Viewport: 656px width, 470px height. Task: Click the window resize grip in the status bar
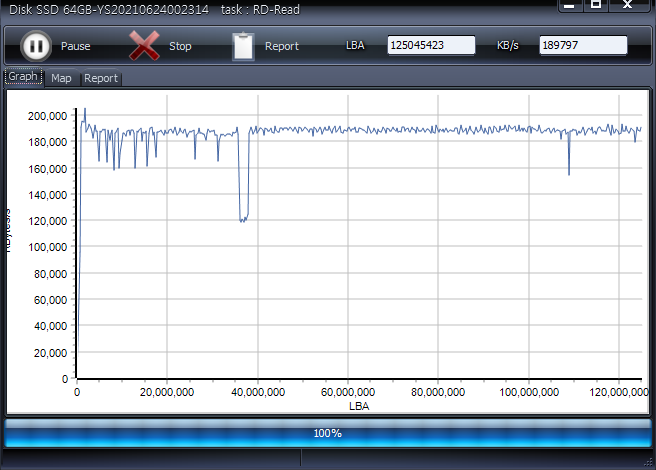[648, 462]
